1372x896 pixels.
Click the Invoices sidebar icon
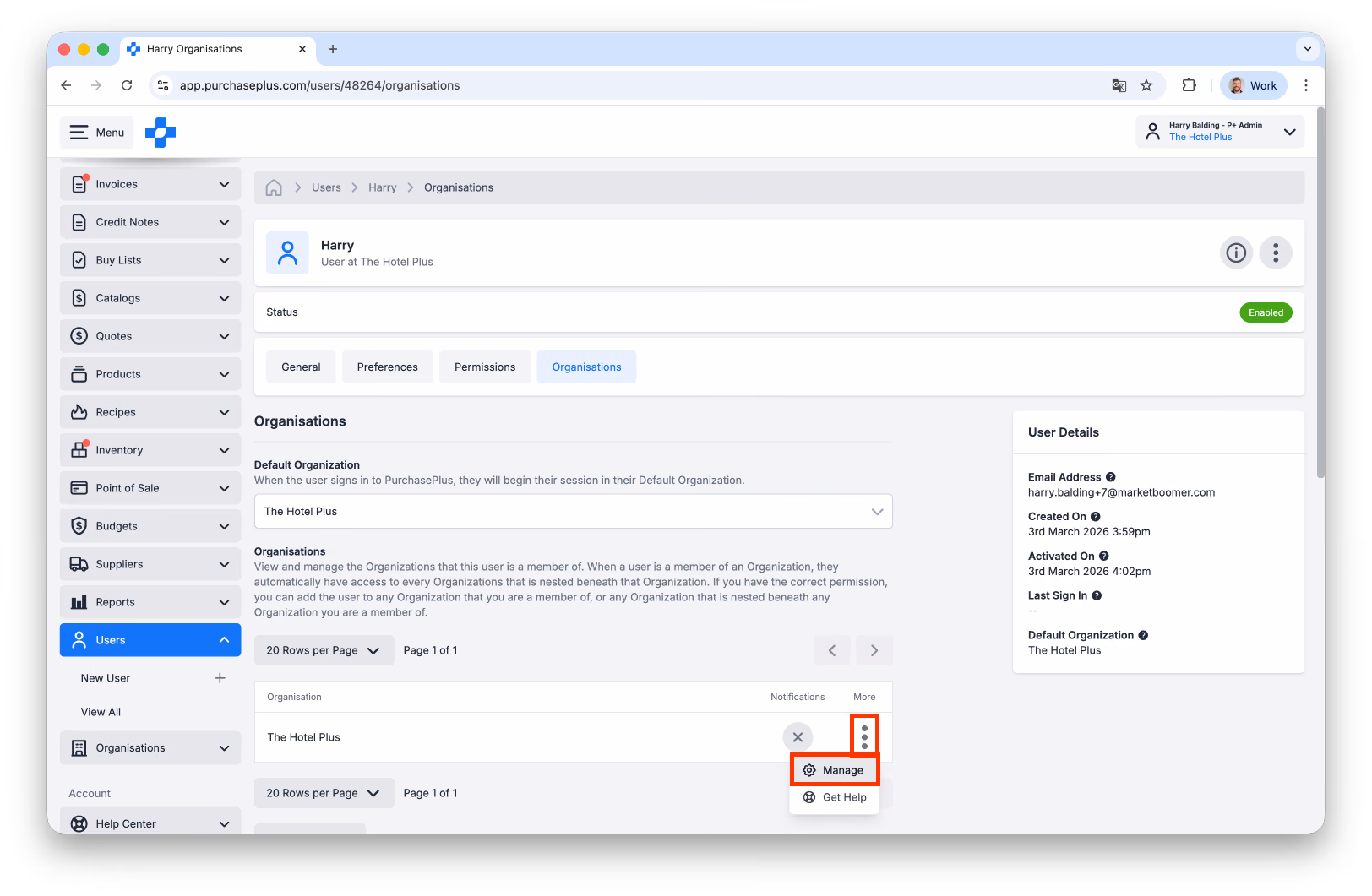tap(79, 184)
